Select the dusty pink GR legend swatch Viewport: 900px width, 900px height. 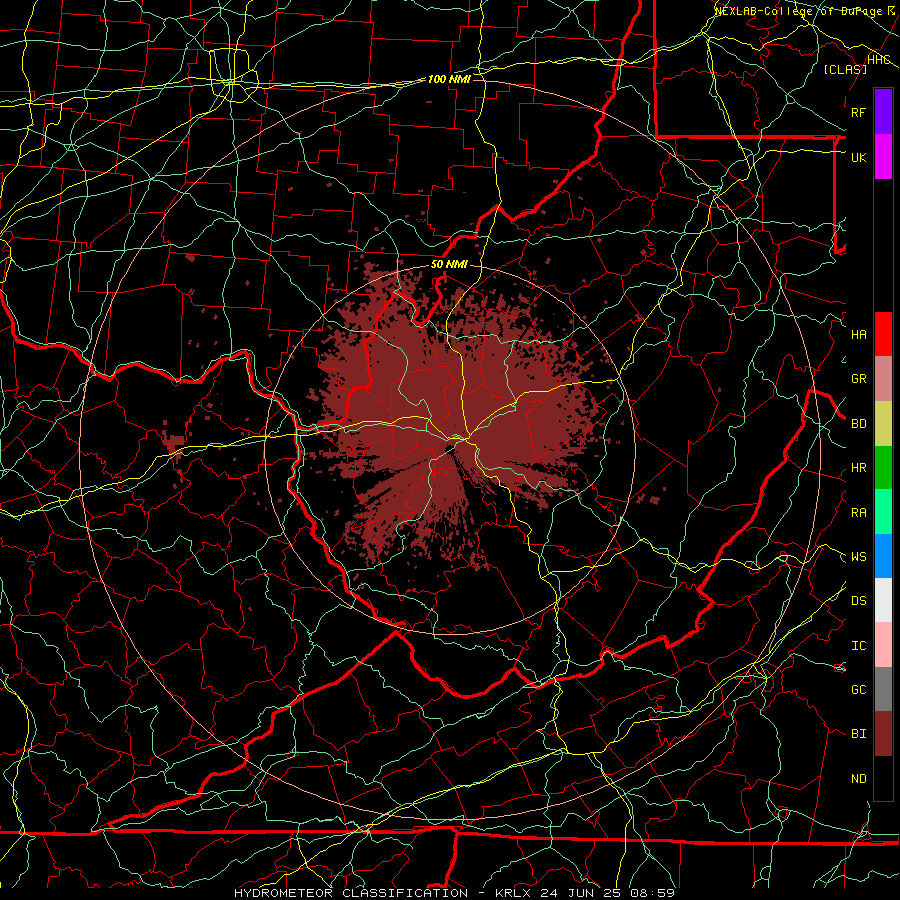click(x=883, y=379)
